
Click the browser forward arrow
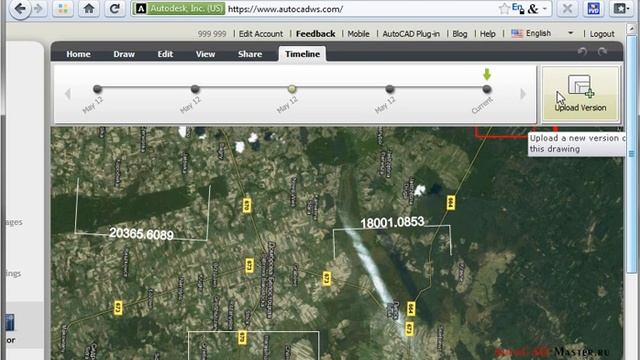39,9
